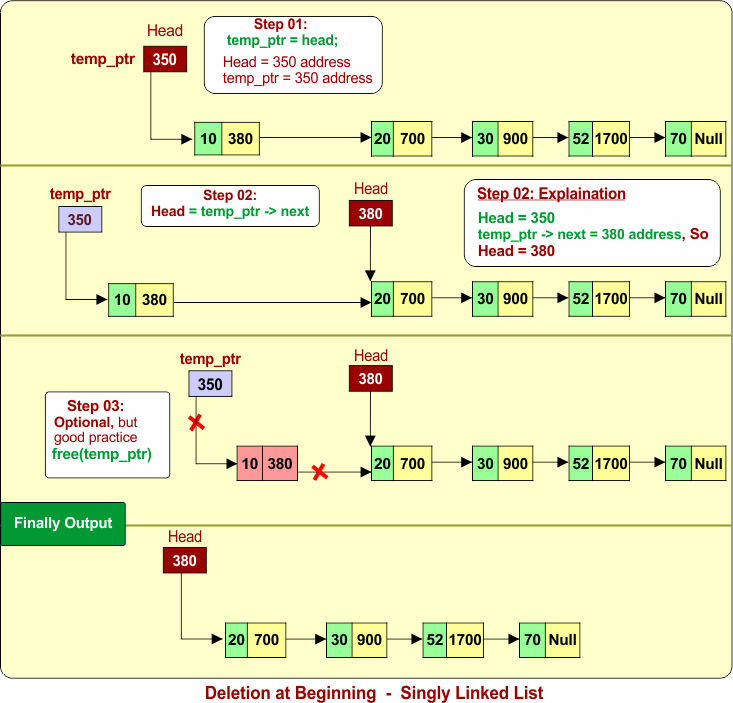
Task: Select the green "free(temp_ptr)" code text
Action: pyautogui.click(x=101, y=454)
